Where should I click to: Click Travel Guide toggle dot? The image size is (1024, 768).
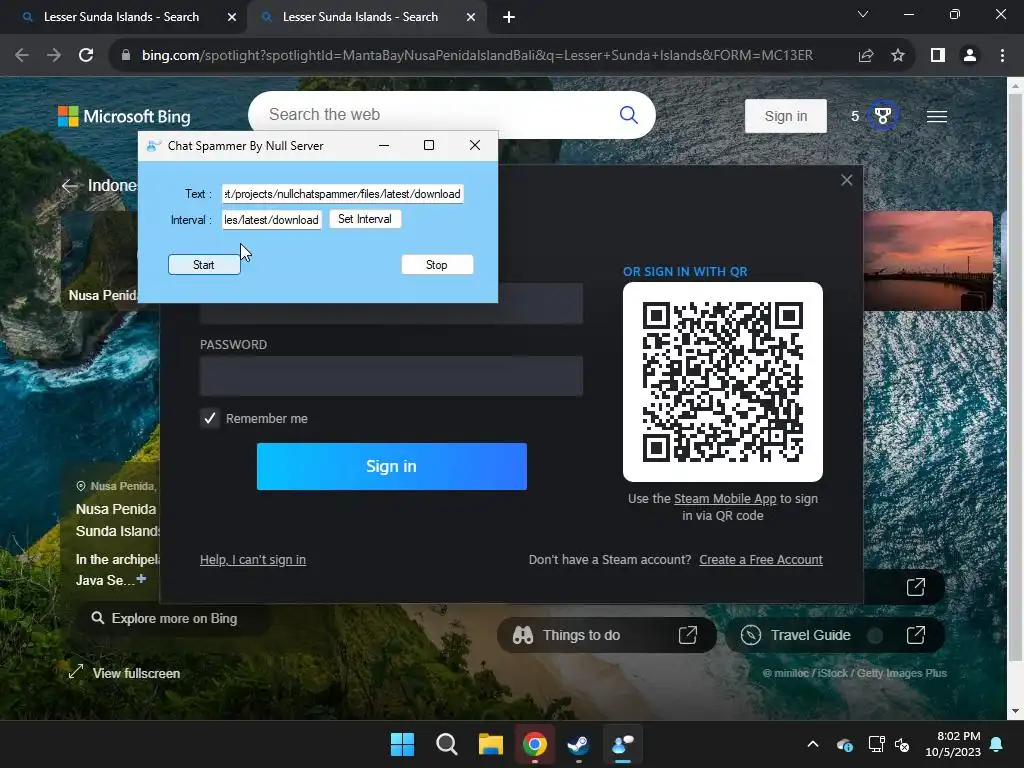tap(876, 635)
